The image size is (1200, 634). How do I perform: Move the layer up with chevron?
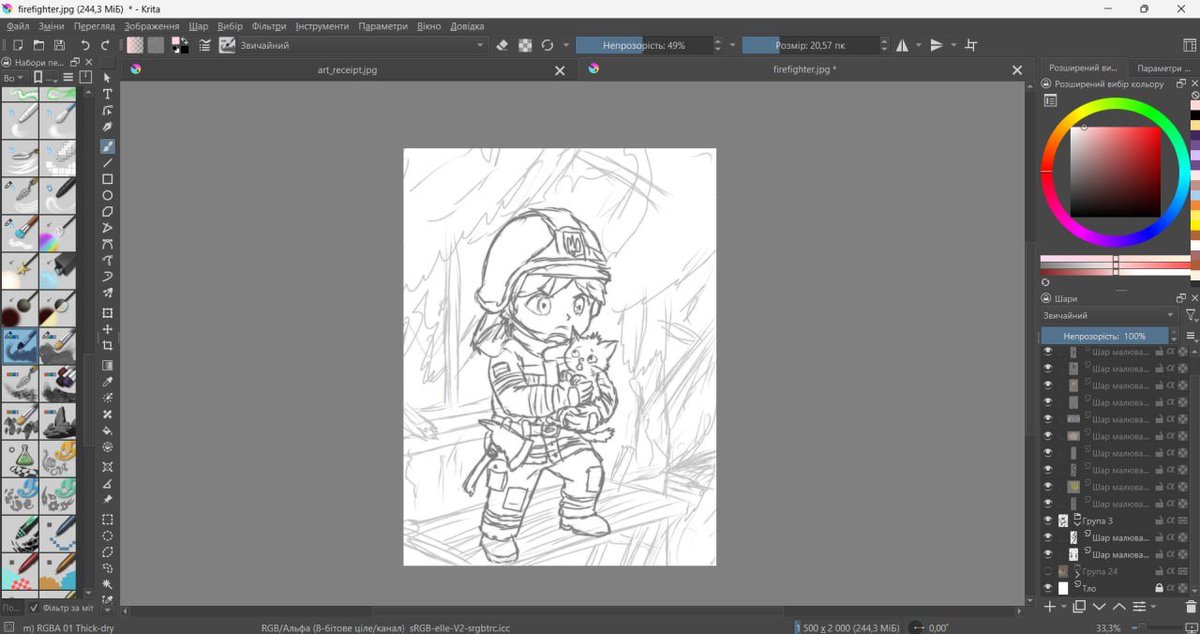(x=1119, y=606)
